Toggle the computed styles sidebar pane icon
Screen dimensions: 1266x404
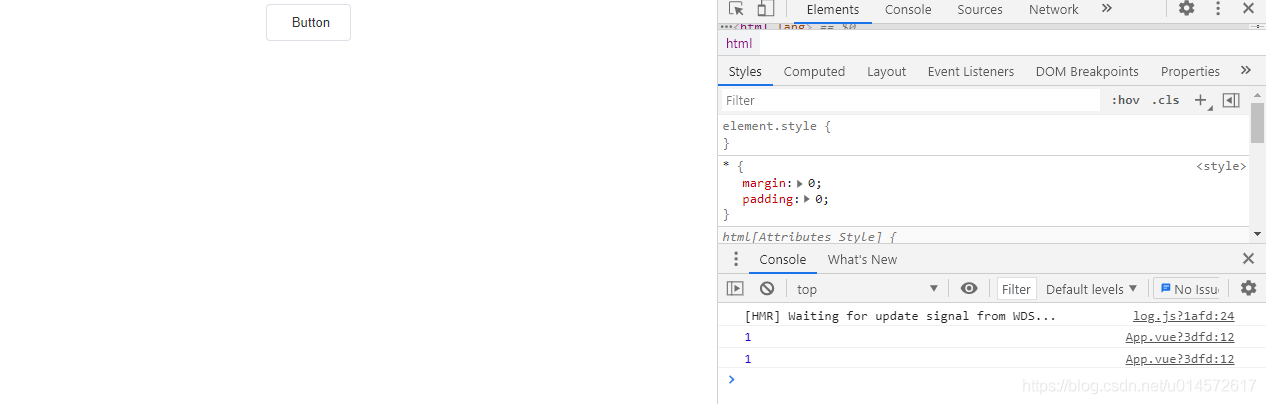tap(1231, 100)
